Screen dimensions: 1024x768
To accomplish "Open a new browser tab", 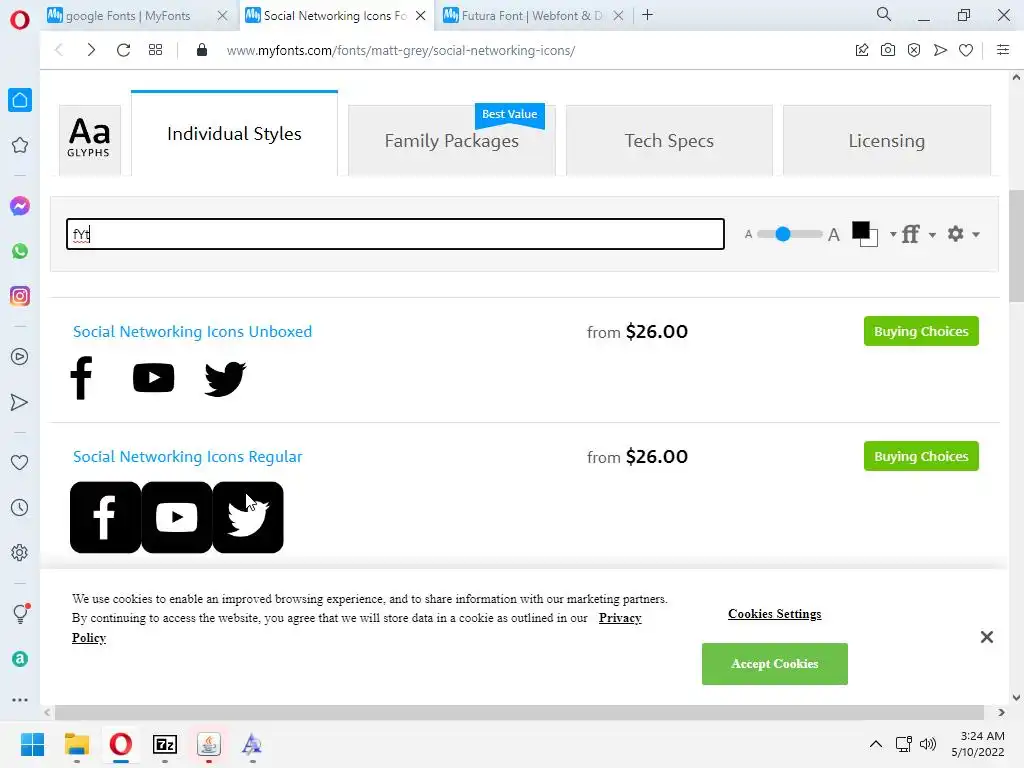I will (x=647, y=15).
